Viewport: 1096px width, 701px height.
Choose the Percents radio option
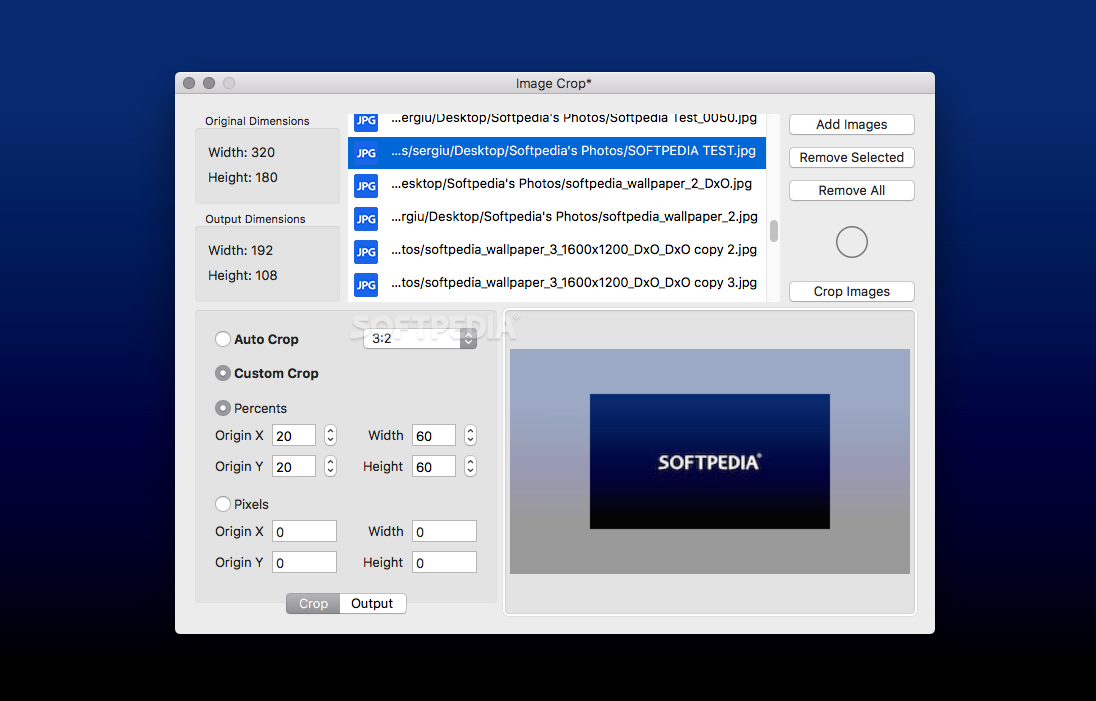click(222, 407)
